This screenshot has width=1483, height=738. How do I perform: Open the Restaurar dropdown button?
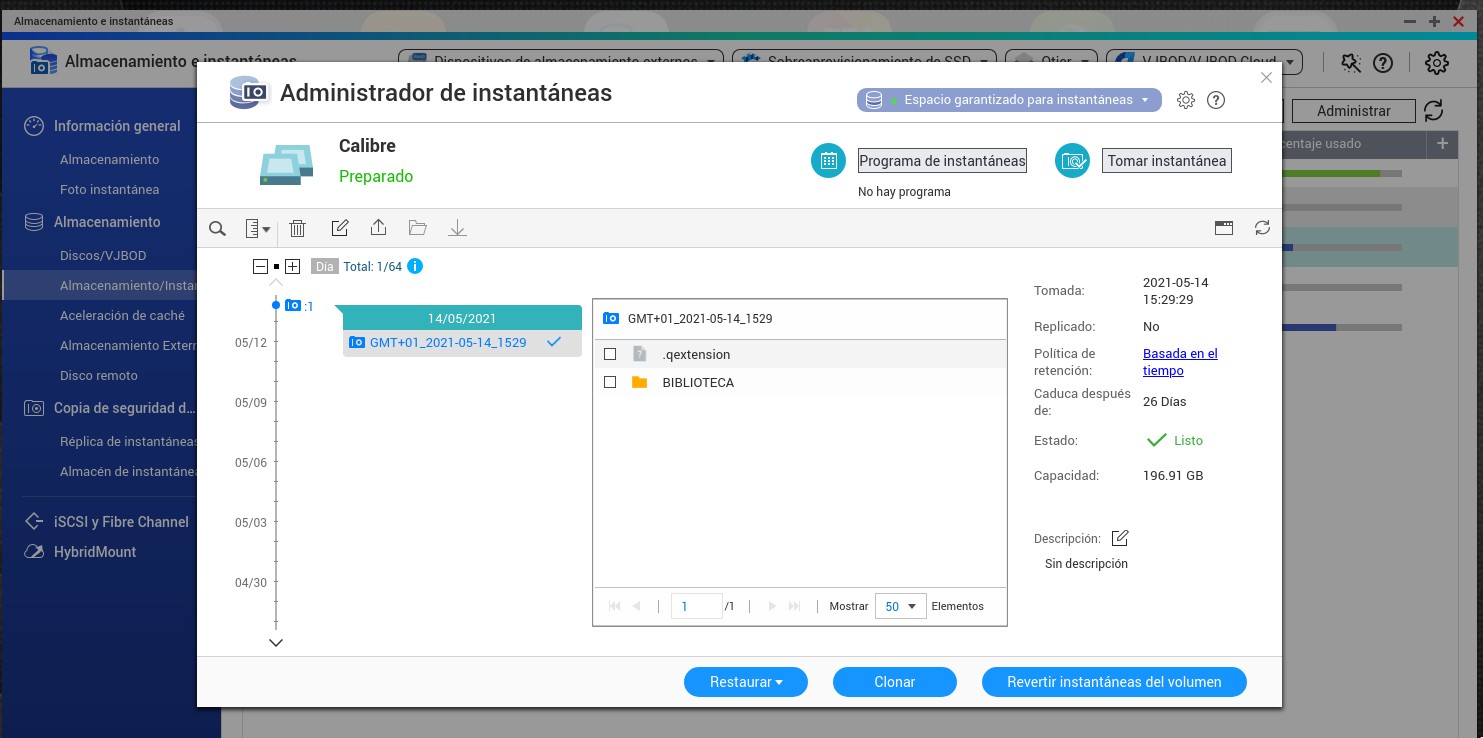click(x=746, y=682)
